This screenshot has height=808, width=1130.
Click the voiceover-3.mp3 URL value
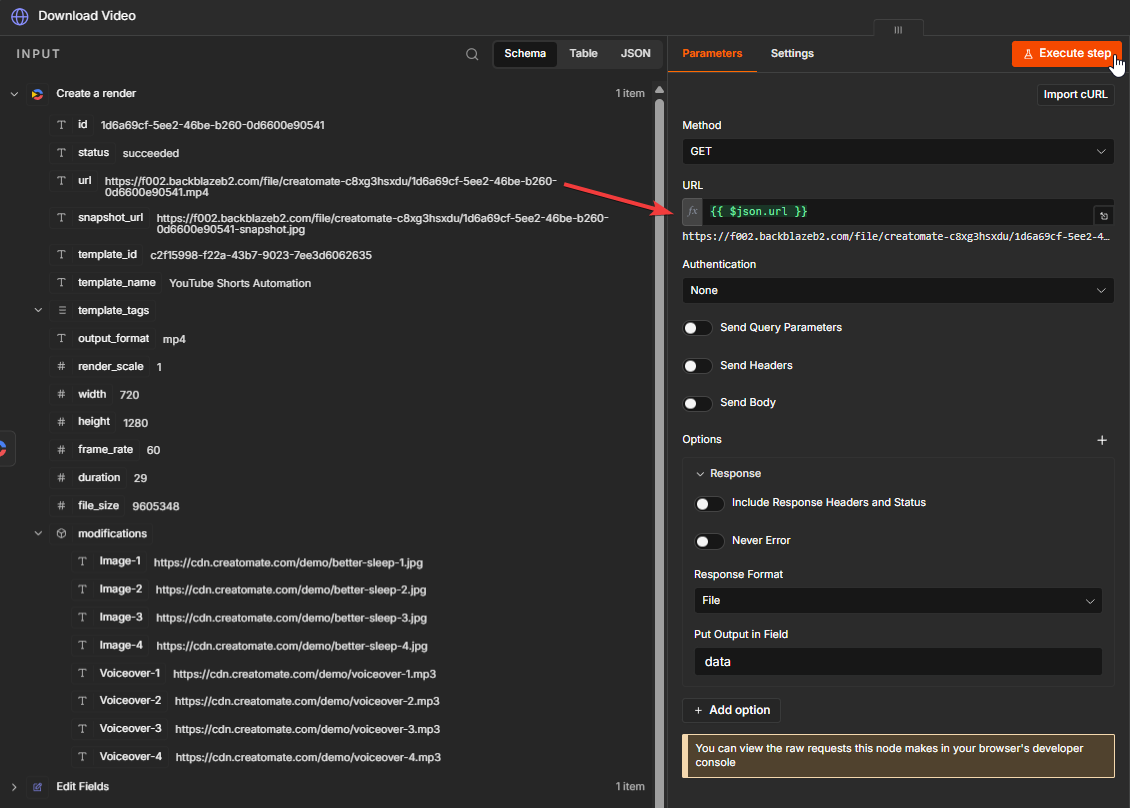307,729
